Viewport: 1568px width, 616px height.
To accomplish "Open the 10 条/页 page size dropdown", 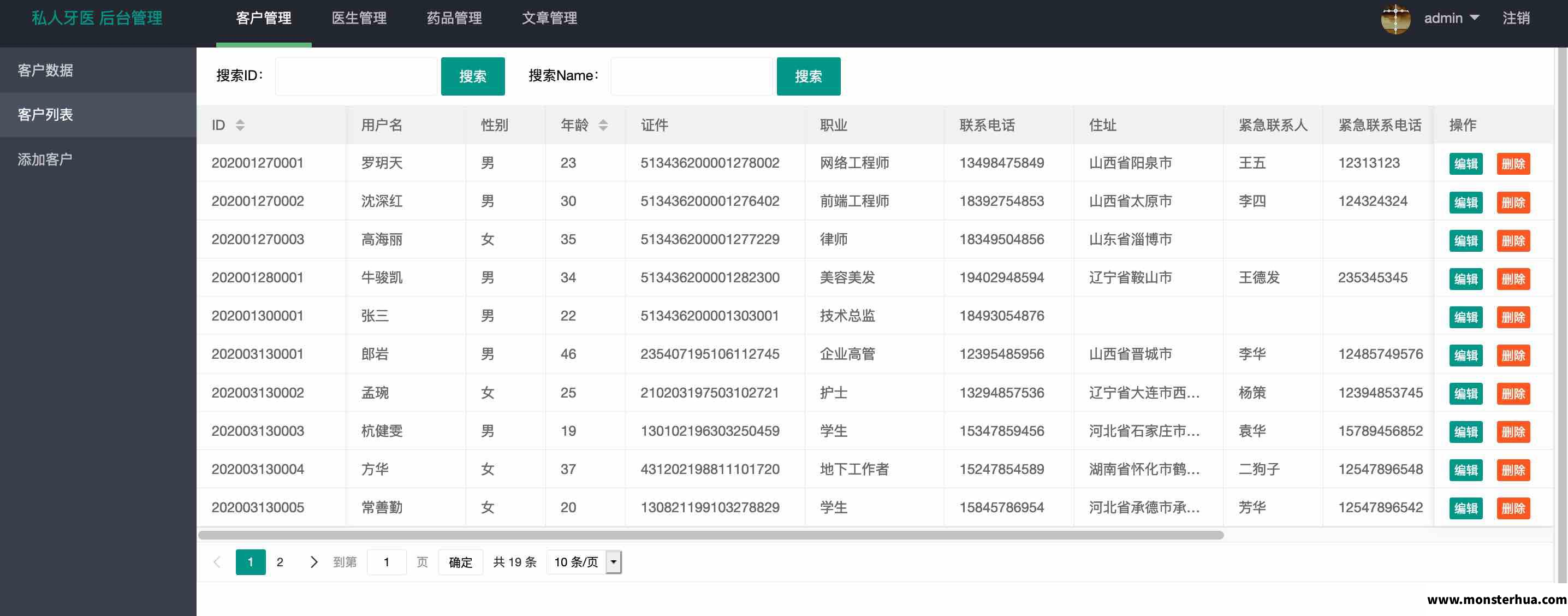I will [584, 562].
